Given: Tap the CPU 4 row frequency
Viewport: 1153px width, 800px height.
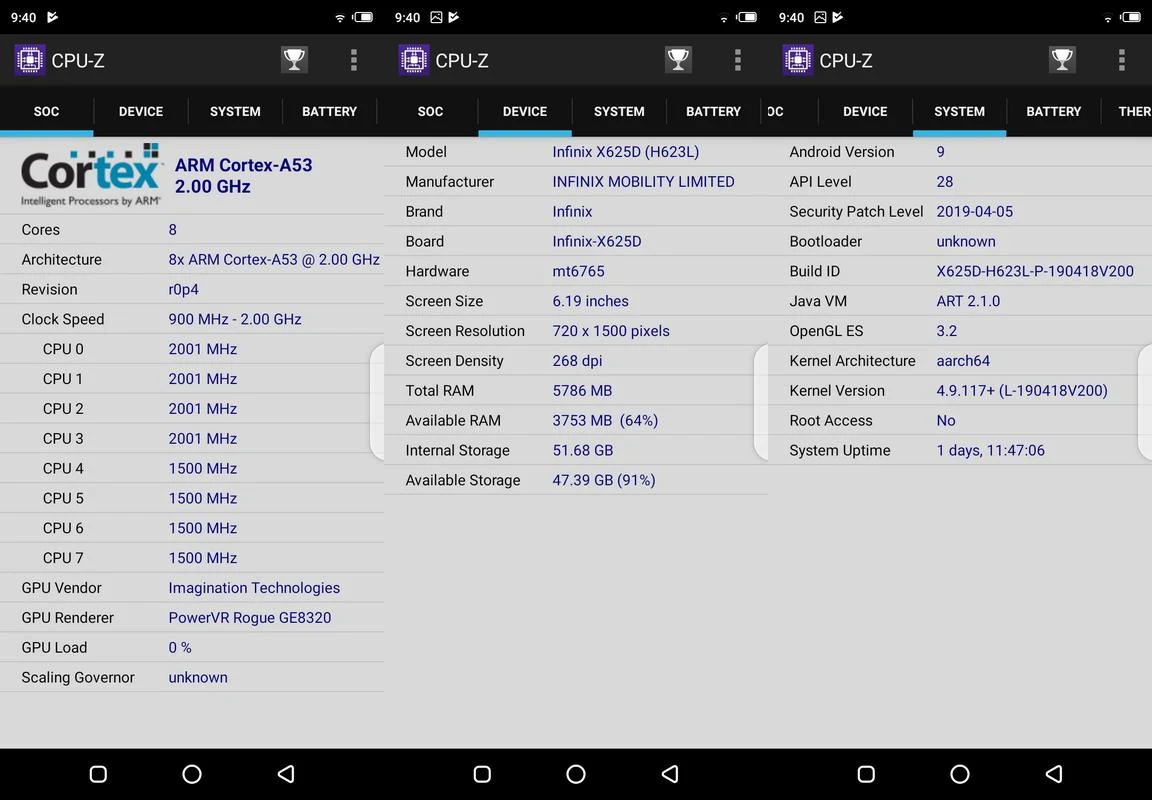Looking at the screenshot, I should [x=202, y=468].
